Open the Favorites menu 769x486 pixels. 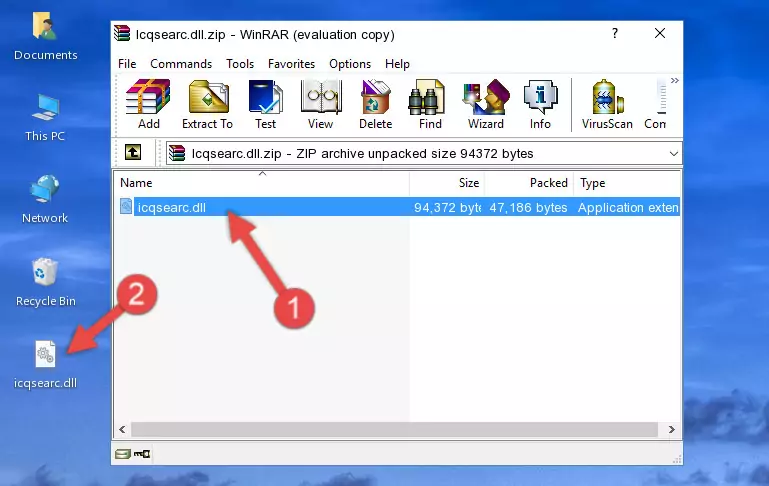(x=291, y=64)
